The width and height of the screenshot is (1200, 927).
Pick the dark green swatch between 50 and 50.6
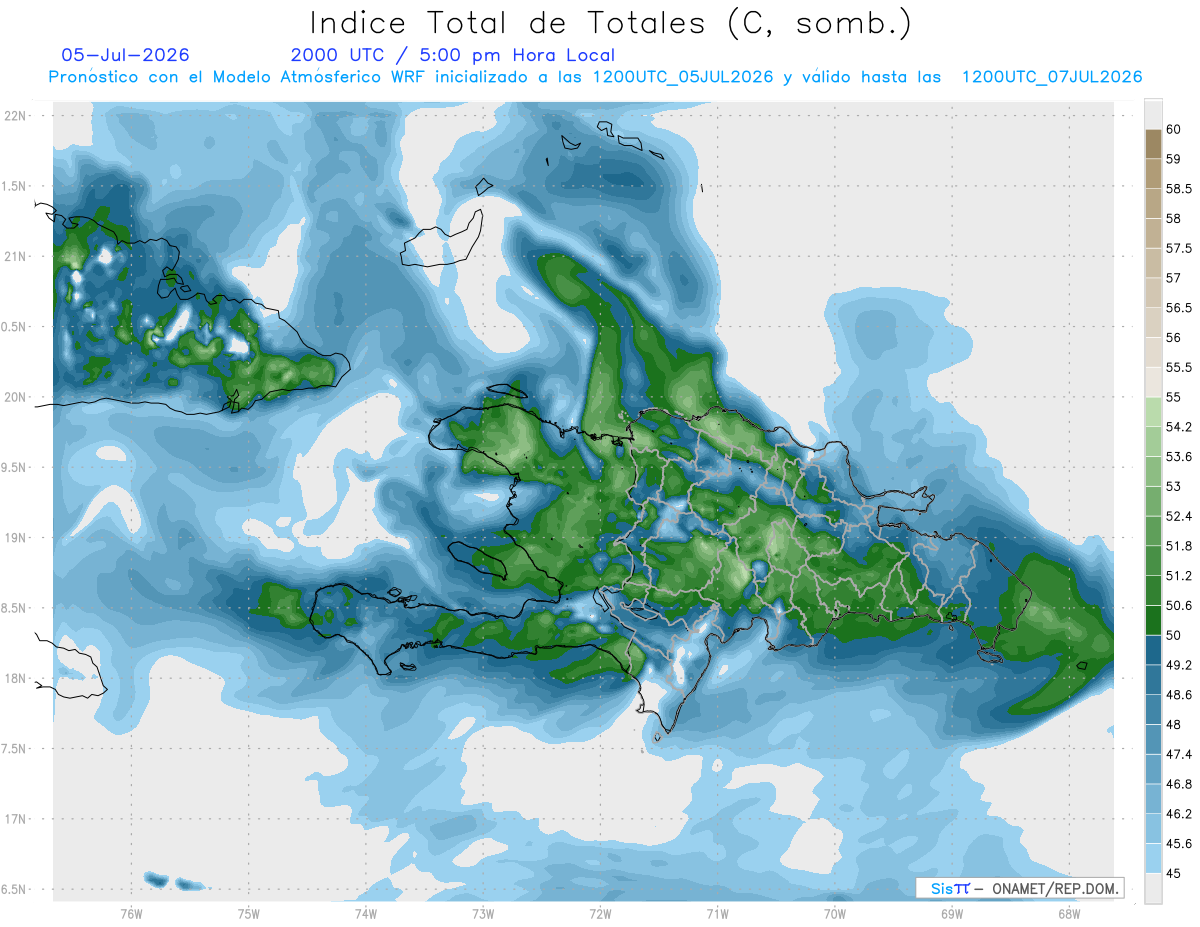pyautogui.click(x=1153, y=620)
